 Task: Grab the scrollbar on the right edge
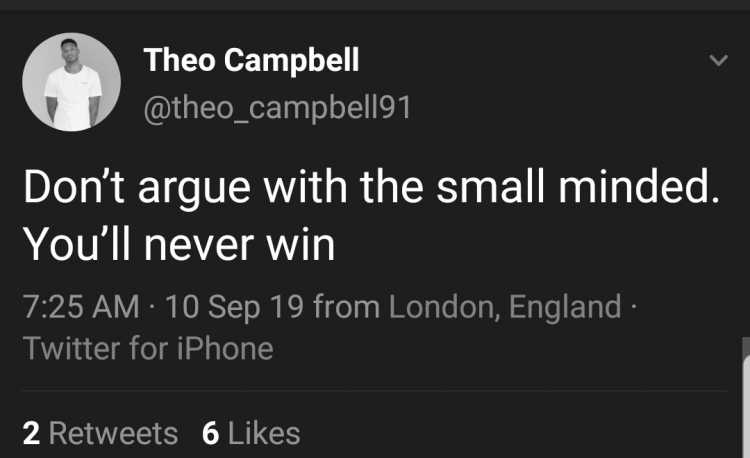746,398
